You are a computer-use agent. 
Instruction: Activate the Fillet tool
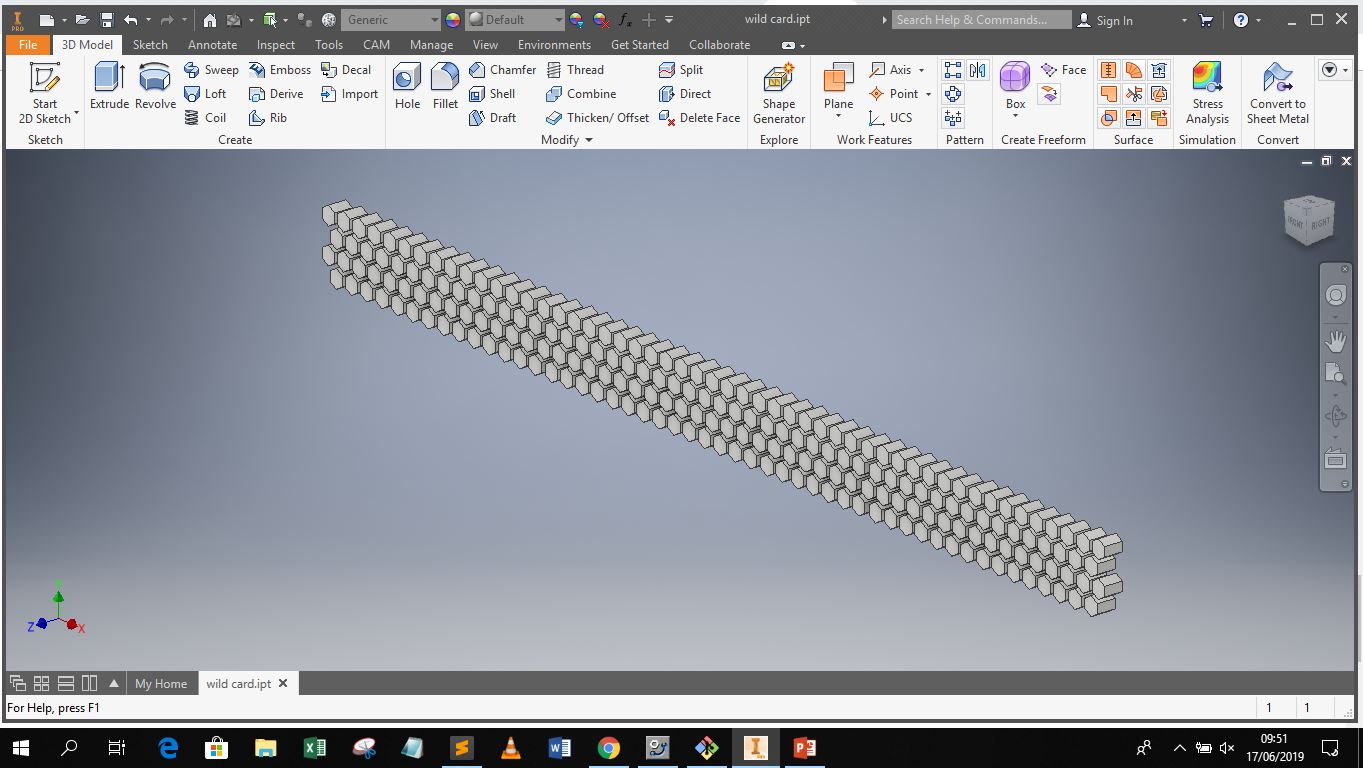point(445,87)
